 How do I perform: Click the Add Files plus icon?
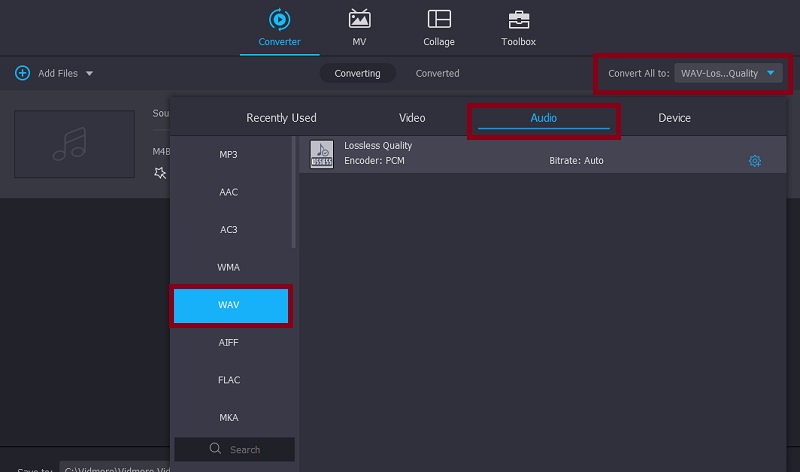click(22, 73)
